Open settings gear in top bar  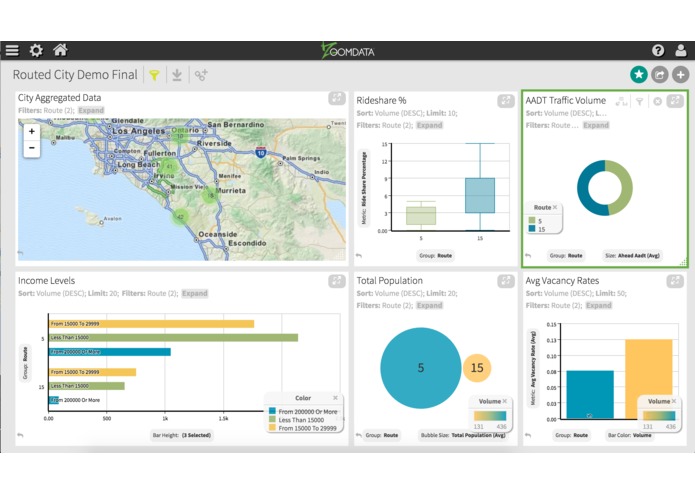pyautogui.click(x=36, y=51)
